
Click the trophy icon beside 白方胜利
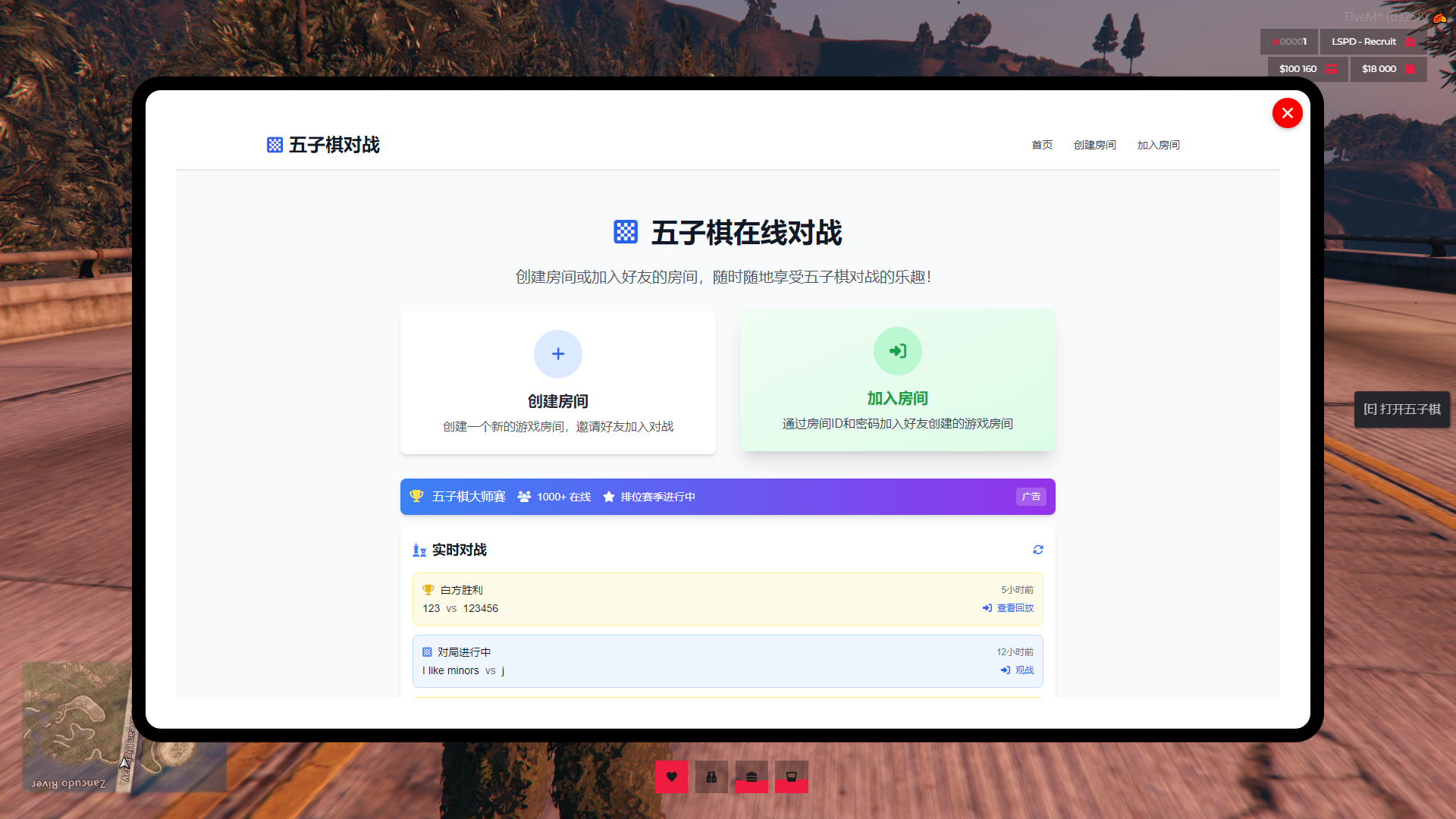(x=428, y=590)
